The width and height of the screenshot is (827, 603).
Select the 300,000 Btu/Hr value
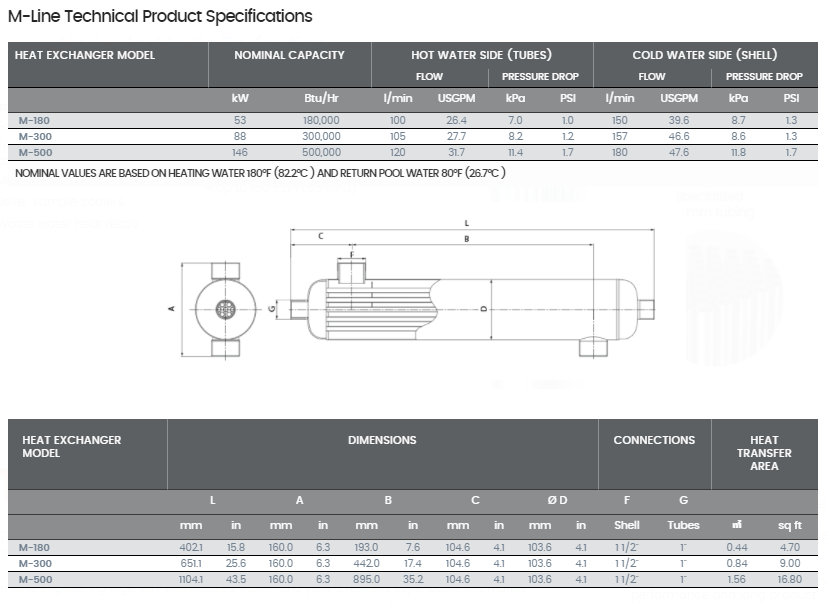pyautogui.click(x=321, y=137)
